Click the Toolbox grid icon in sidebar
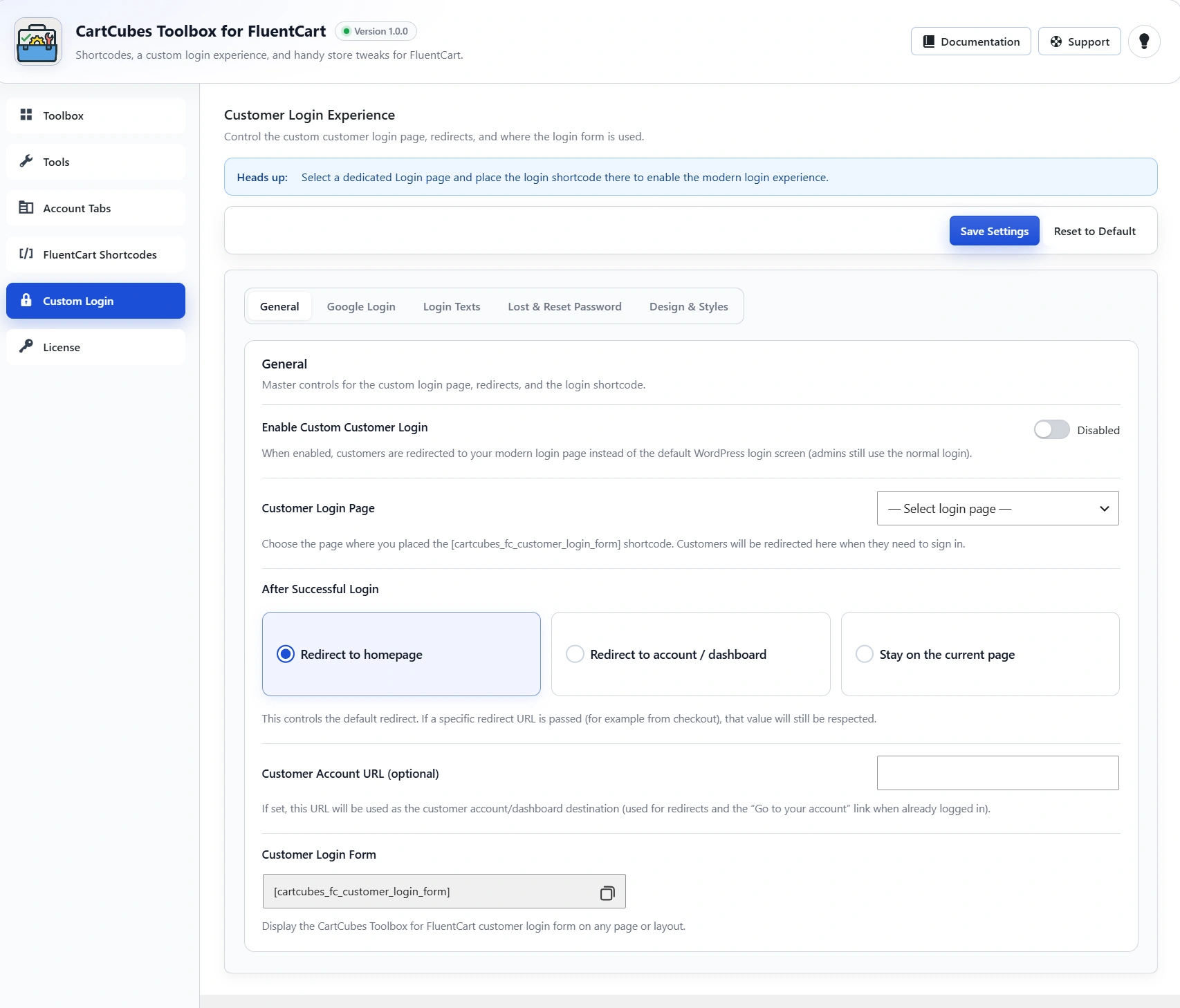Image resolution: width=1180 pixels, height=1008 pixels. [x=26, y=115]
